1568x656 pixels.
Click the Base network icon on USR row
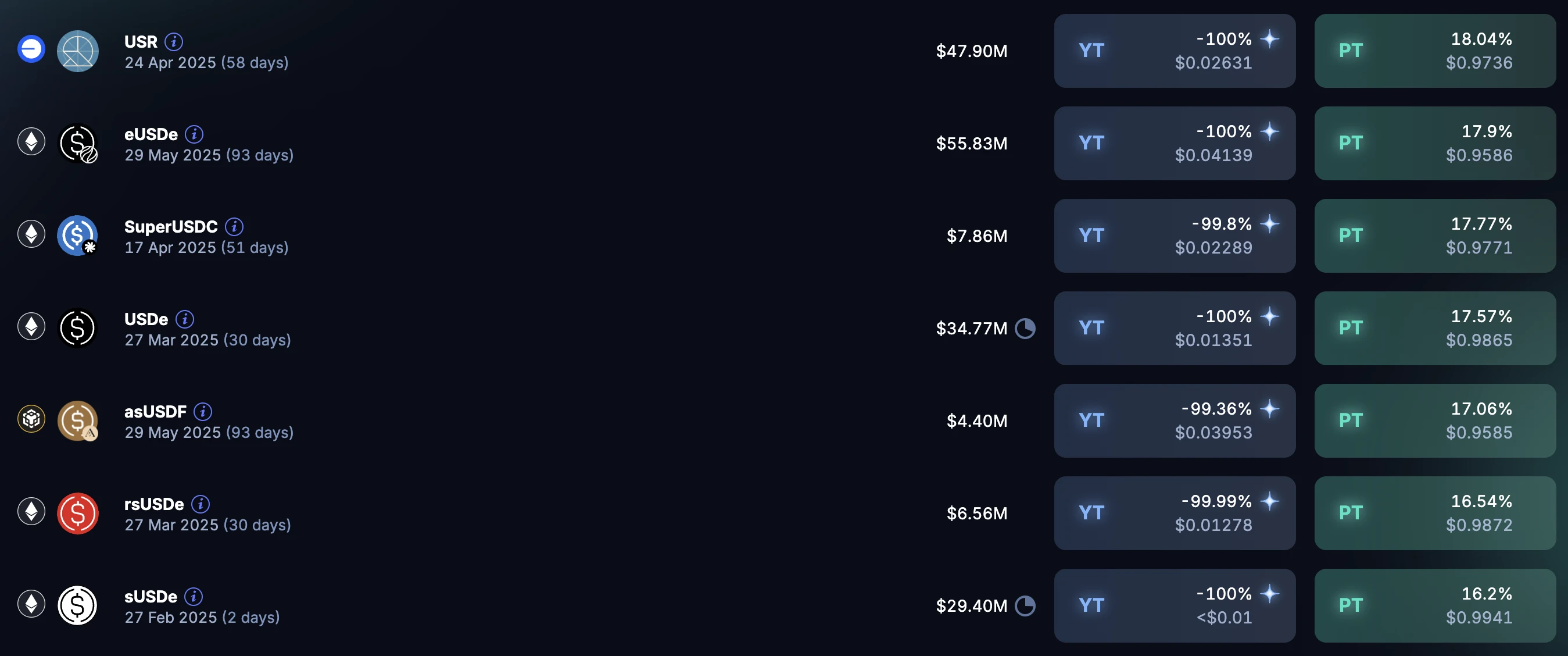[31, 49]
